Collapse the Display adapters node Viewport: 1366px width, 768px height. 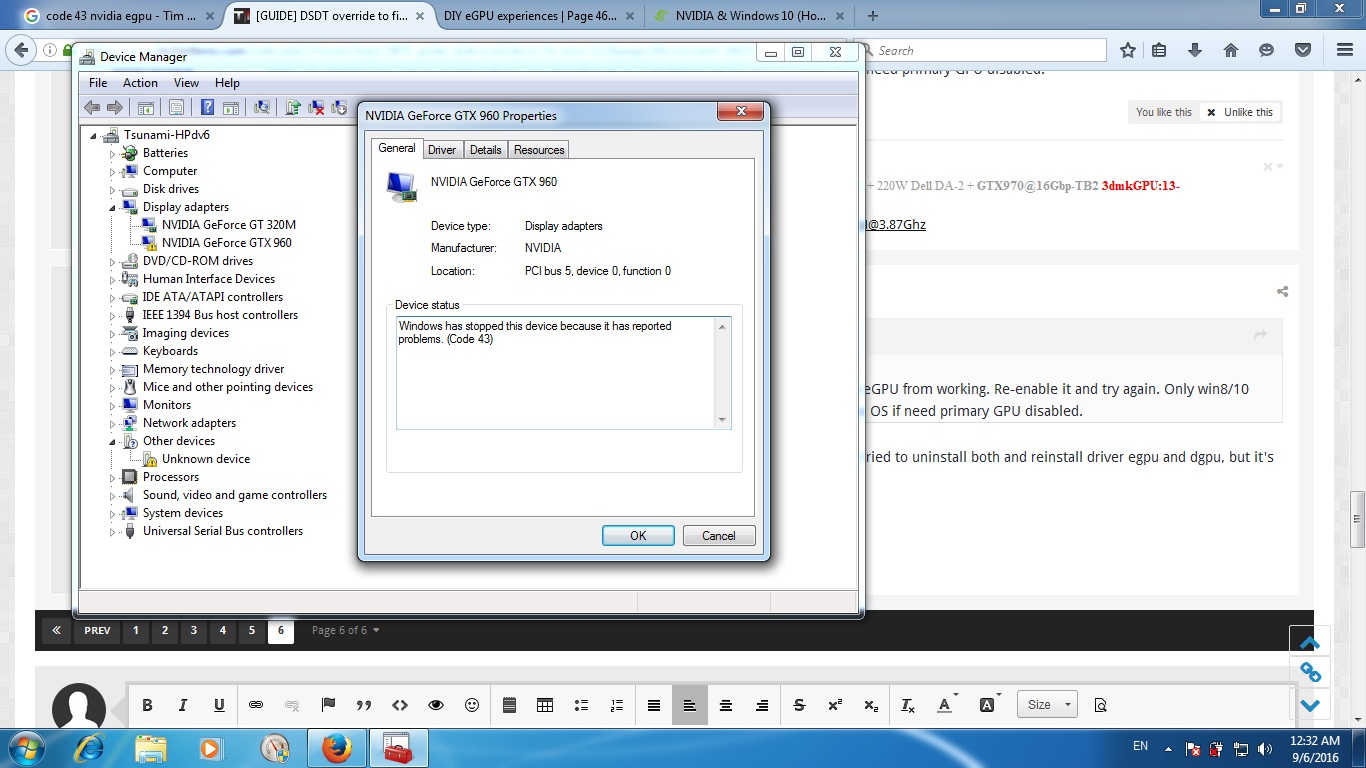coord(113,207)
